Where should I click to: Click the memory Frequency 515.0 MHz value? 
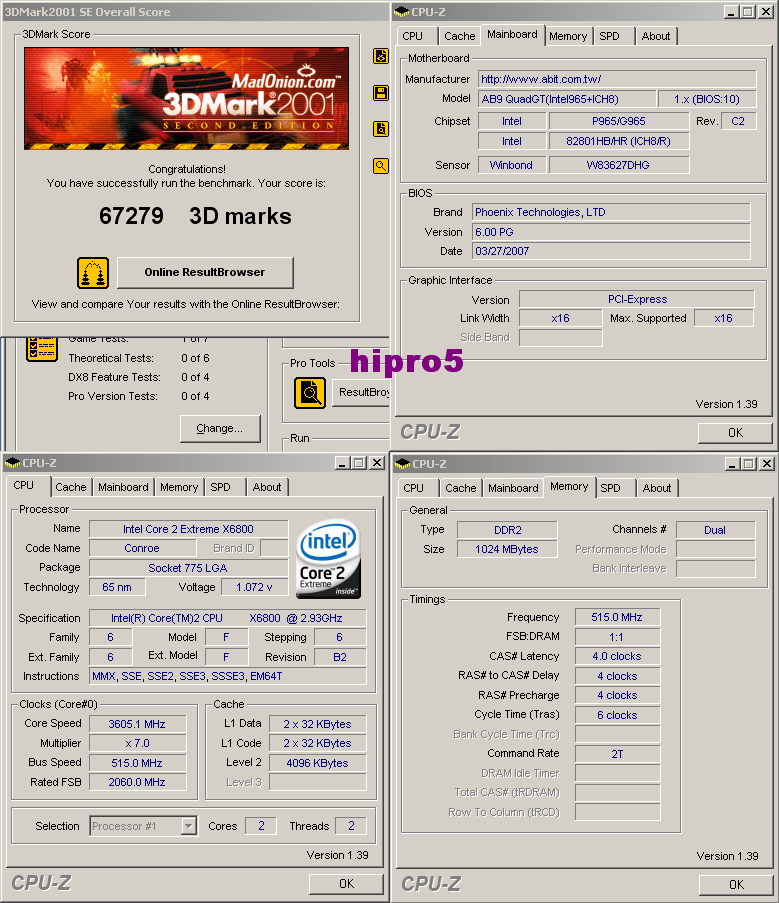tap(617, 617)
